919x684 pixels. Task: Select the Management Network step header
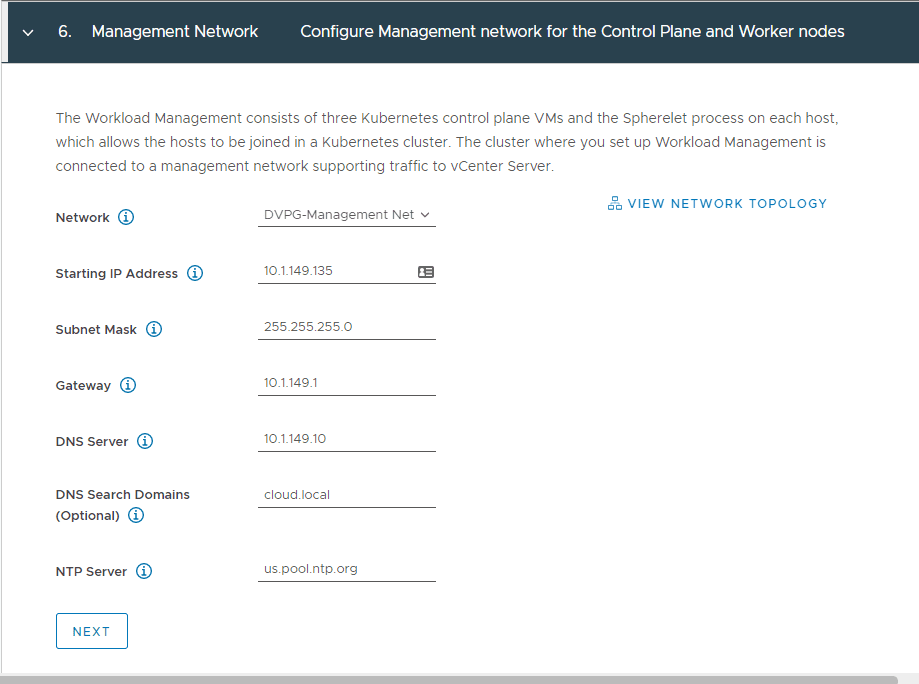[x=174, y=31]
